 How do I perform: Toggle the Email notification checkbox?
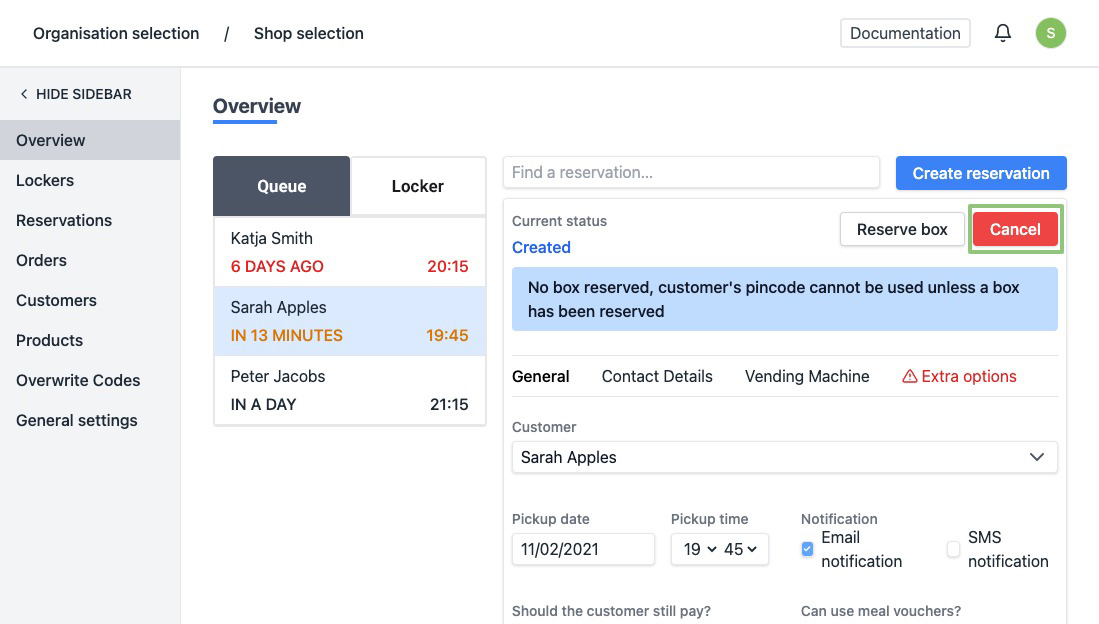(808, 549)
